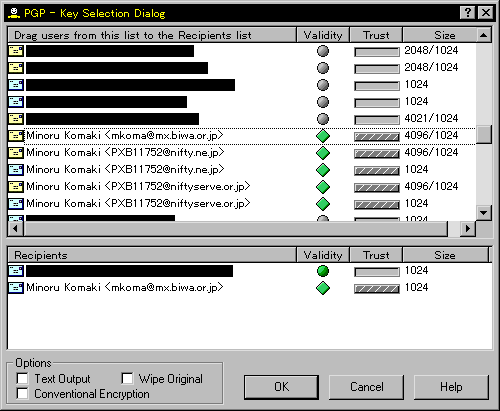This screenshot has height=411, width=500.
Task: Click trust bar of upper-list mkoma@mx.biwa.or.jp row
Action: click(377, 137)
